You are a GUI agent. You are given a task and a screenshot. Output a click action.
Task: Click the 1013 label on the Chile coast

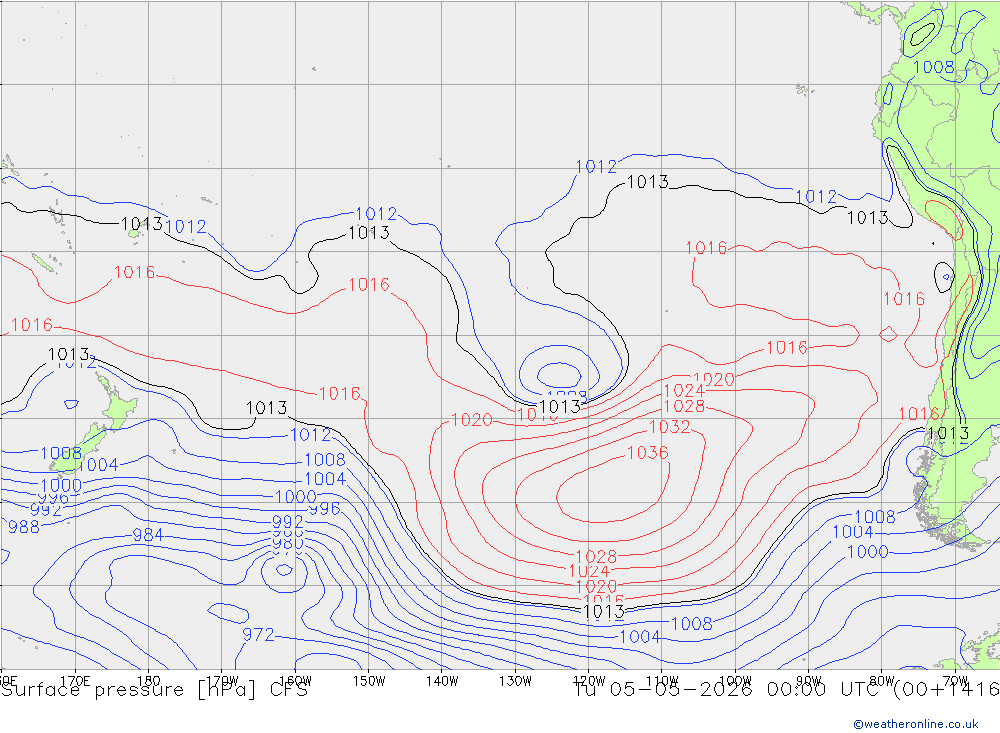point(948,434)
